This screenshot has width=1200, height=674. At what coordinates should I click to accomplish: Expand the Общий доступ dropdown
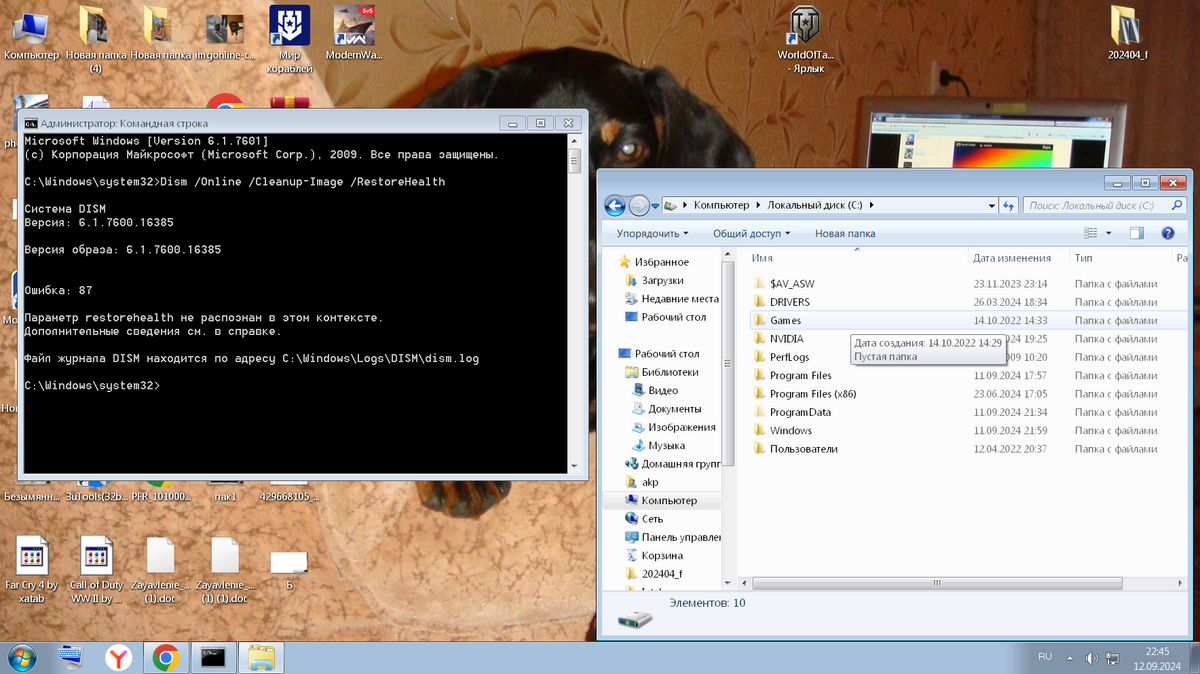click(751, 233)
